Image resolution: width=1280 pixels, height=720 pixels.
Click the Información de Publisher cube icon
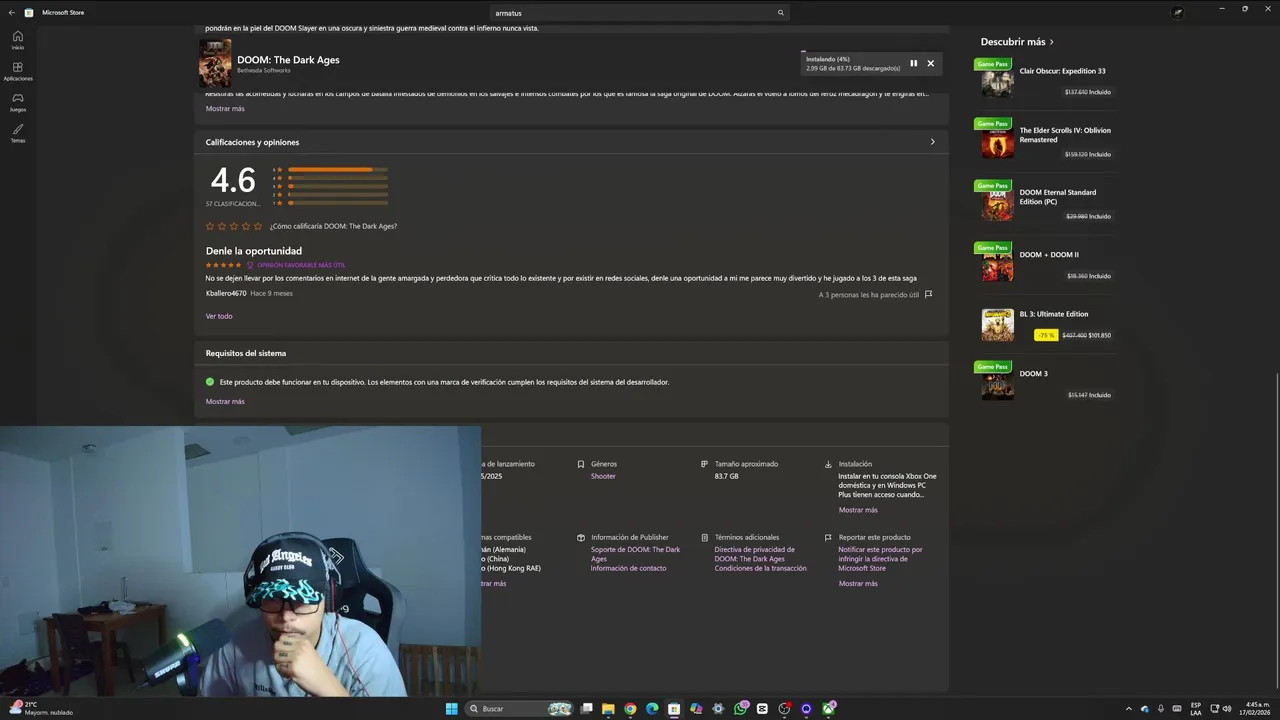click(581, 537)
